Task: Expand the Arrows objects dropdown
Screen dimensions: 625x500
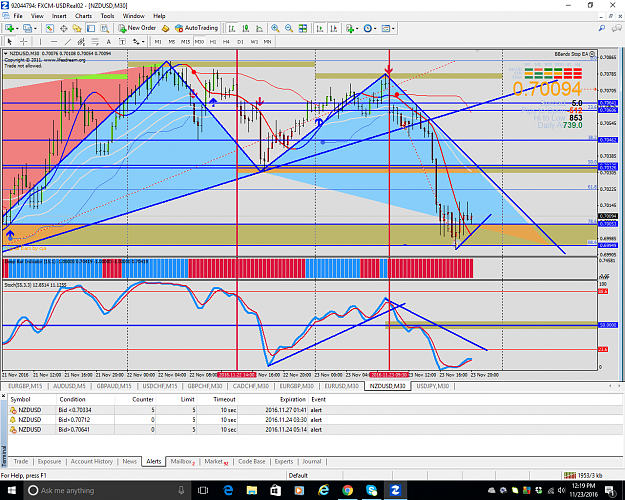Action: [143, 41]
